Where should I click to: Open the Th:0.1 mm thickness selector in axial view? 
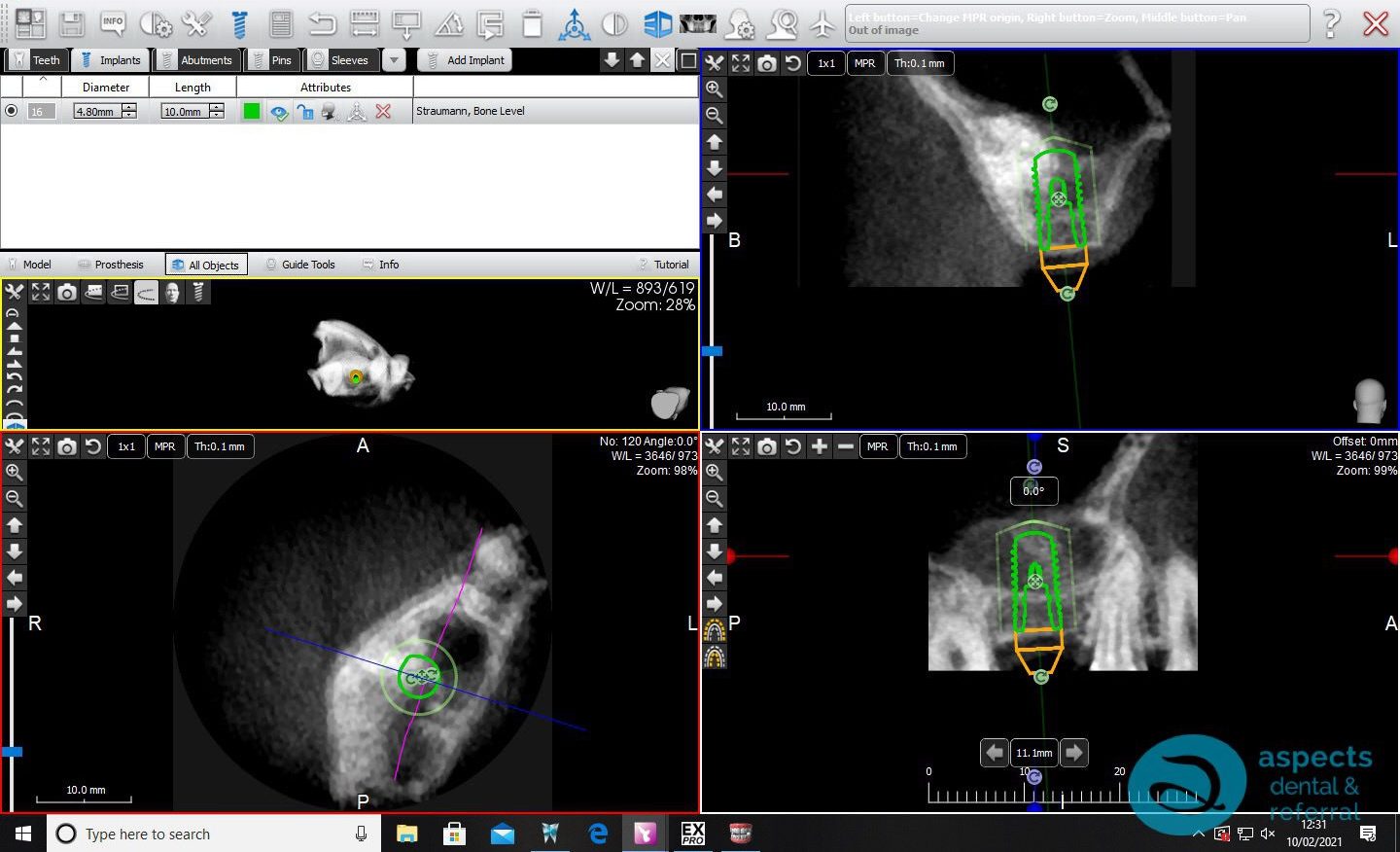tap(220, 446)
